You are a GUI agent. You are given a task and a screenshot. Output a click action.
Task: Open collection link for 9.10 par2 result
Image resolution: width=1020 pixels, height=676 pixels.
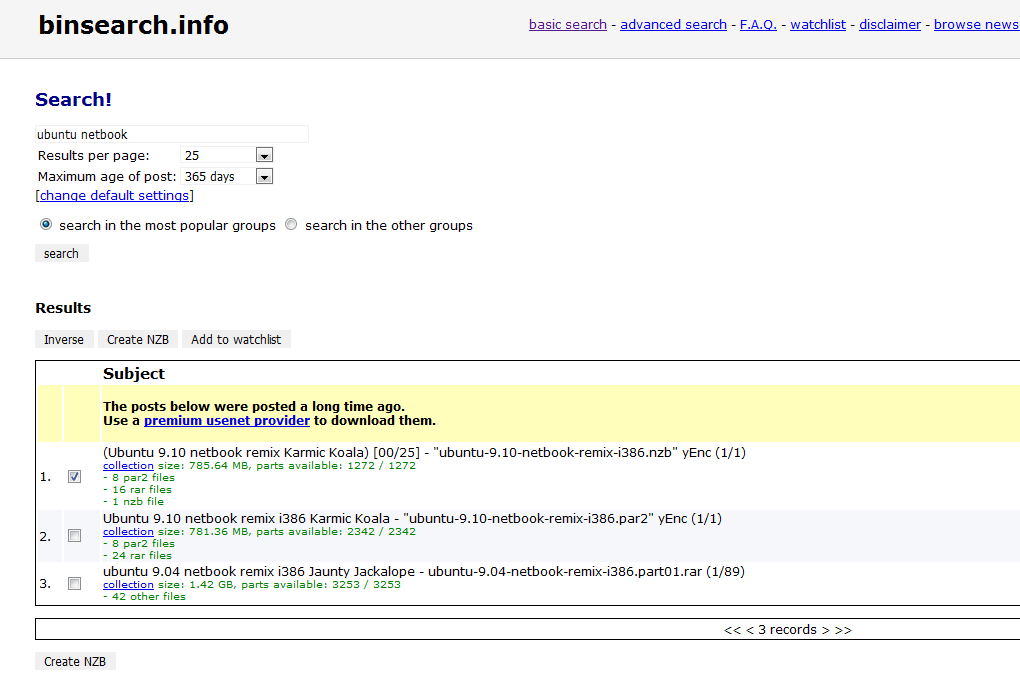click(x=128, y=531)
